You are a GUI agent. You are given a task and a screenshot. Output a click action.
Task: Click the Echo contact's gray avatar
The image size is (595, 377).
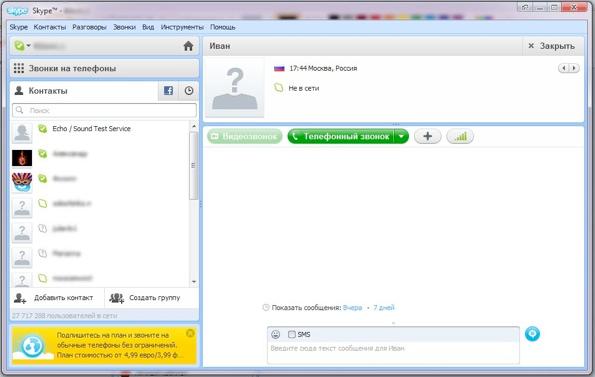22,133
